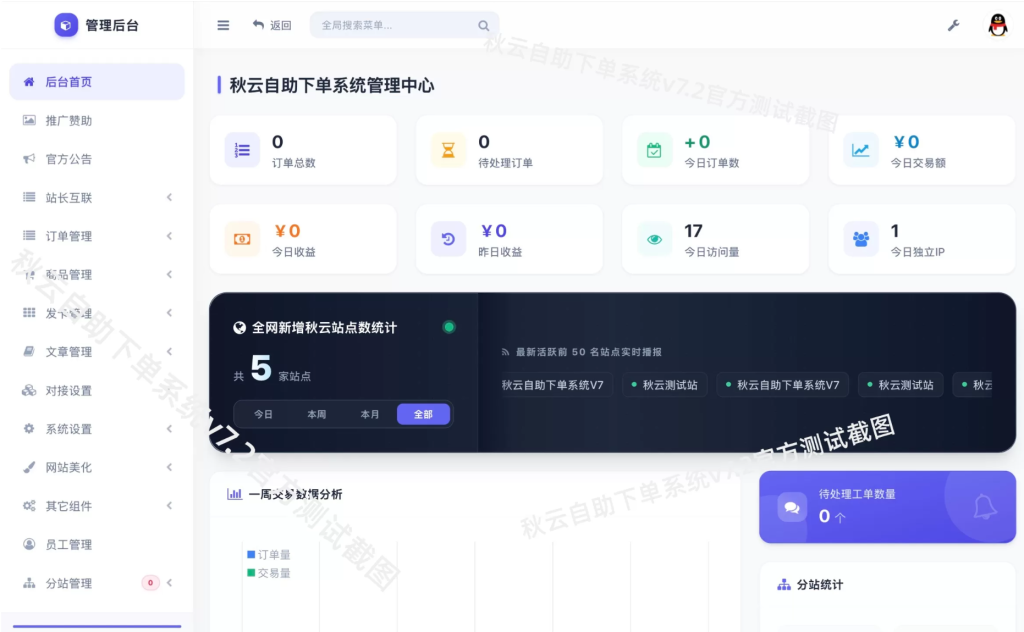Click the picture icon beside 推广赞助
Screen dimensions: 1024x632
point(29,120)
